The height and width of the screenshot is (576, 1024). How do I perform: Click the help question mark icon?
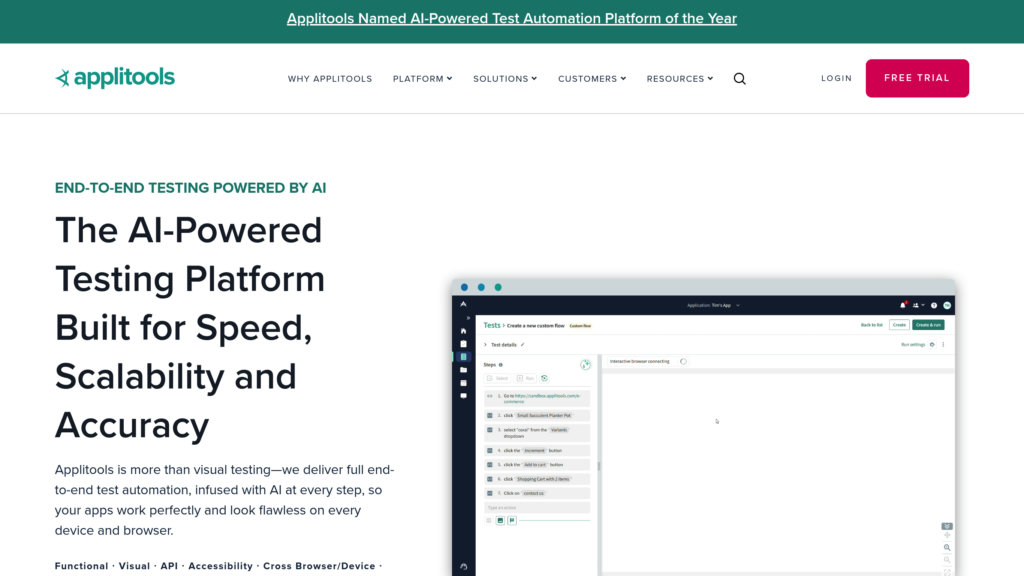pyautogui.click(x=933, y=305)
